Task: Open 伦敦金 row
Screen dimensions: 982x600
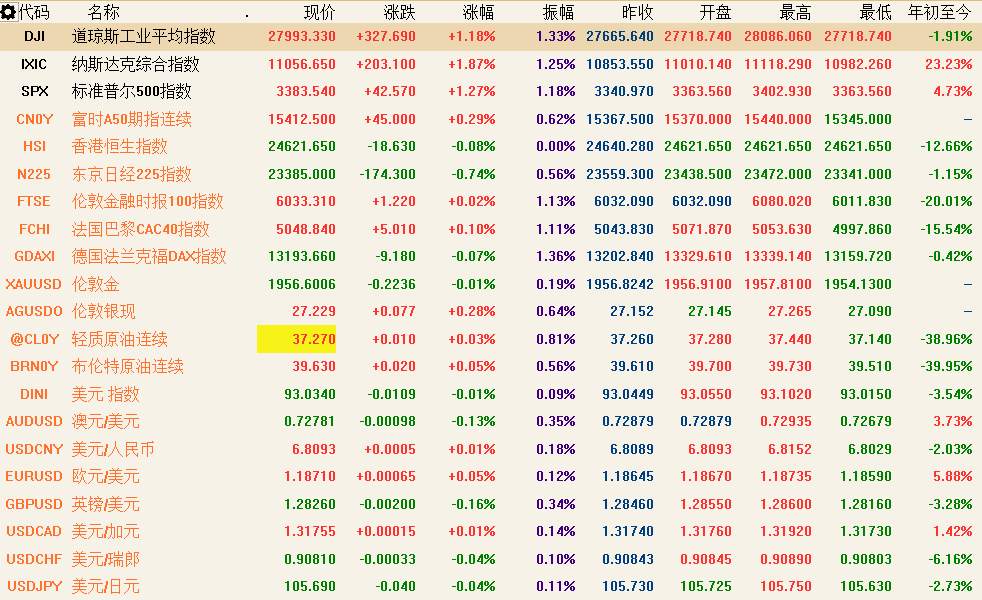Action: click(x=95, y=284)
